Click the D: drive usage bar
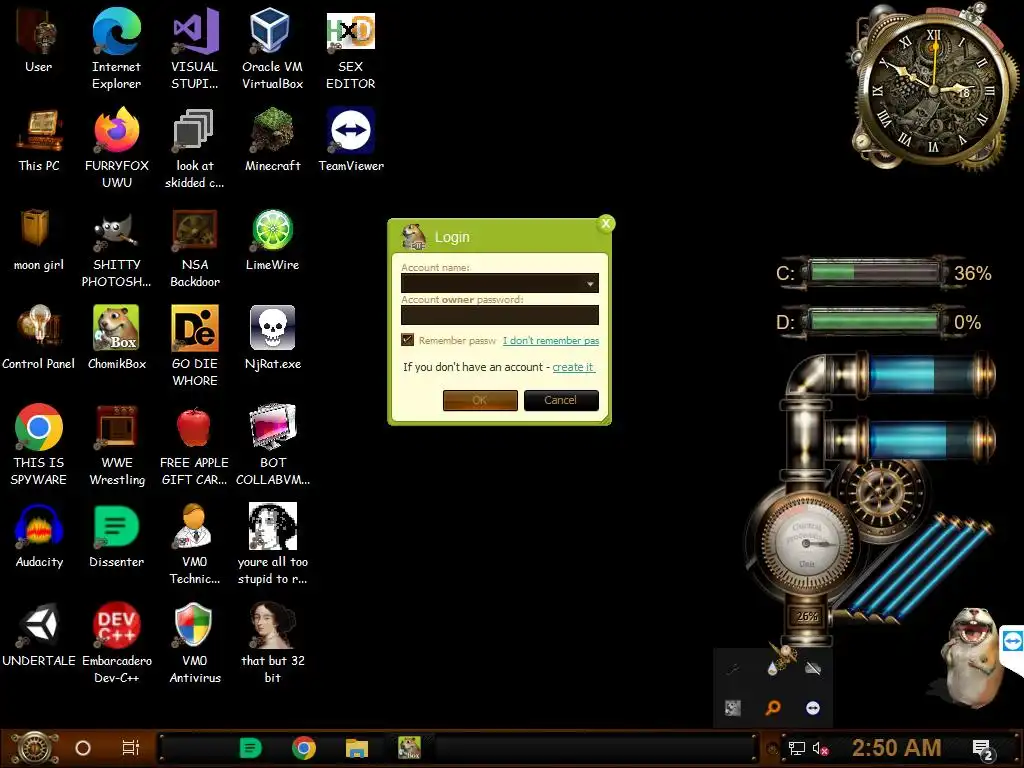The image size is (1024, 768). [x=874, y=321]
